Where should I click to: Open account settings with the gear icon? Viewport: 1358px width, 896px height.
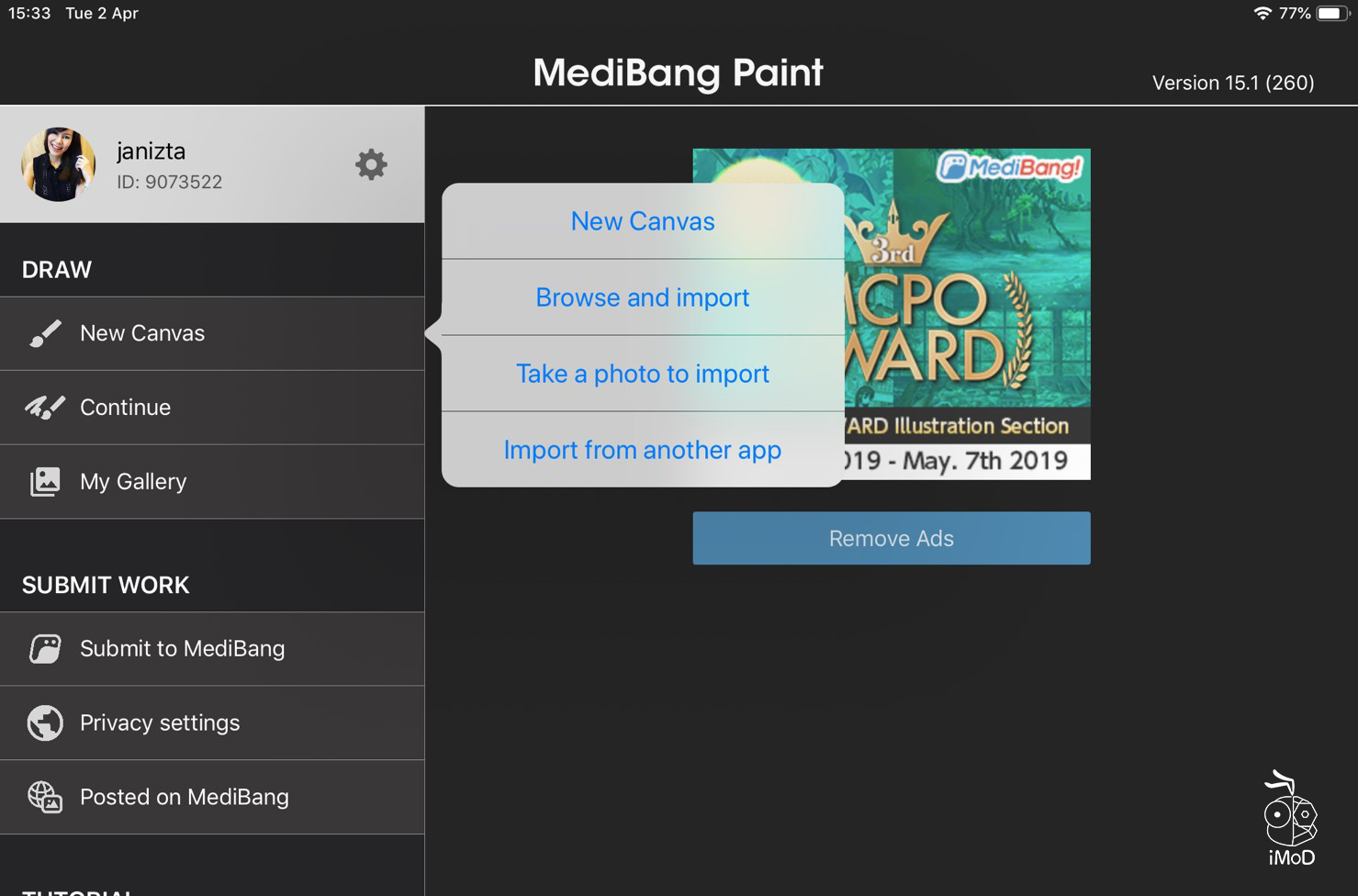(371, 164)
